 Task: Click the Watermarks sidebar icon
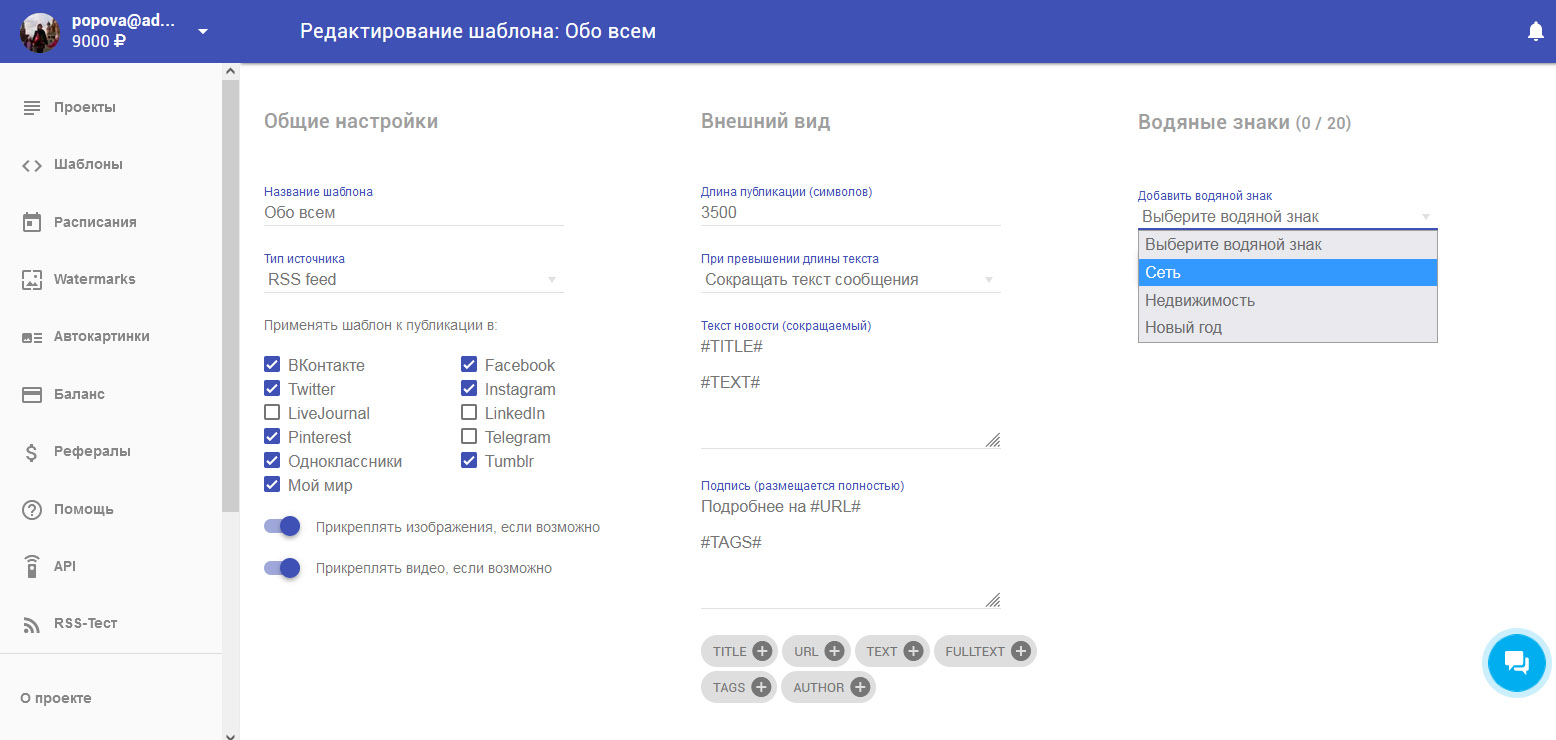[x=32, y=280]
